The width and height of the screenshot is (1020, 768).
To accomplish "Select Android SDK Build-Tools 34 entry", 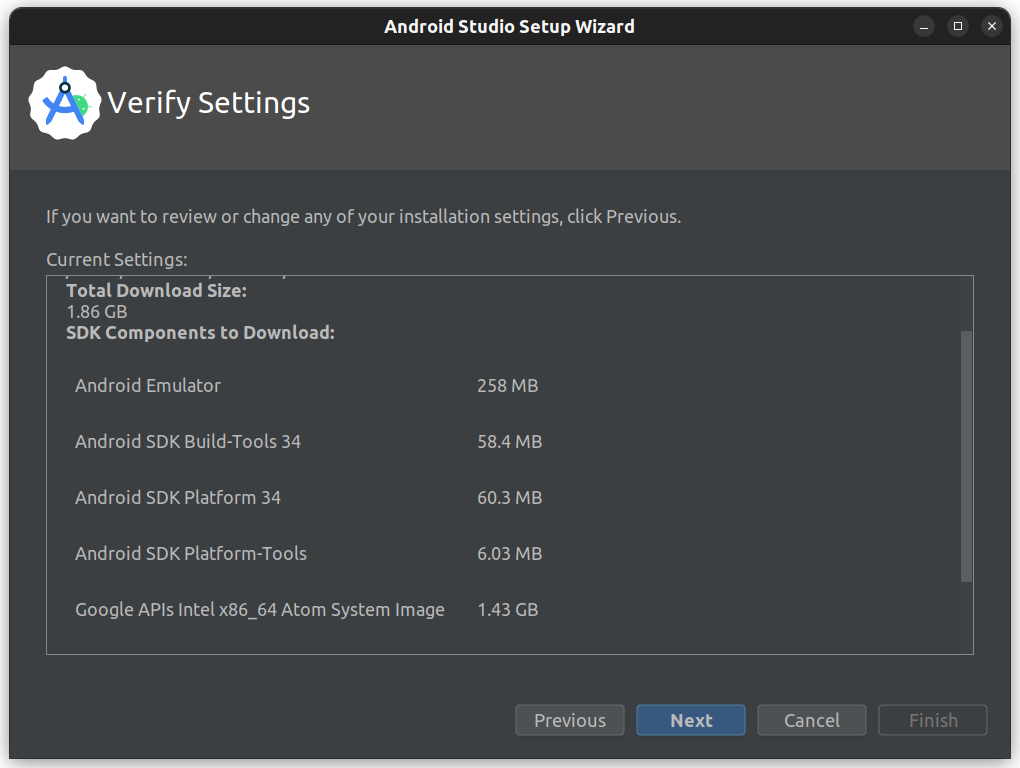I will tap(188, 442).
